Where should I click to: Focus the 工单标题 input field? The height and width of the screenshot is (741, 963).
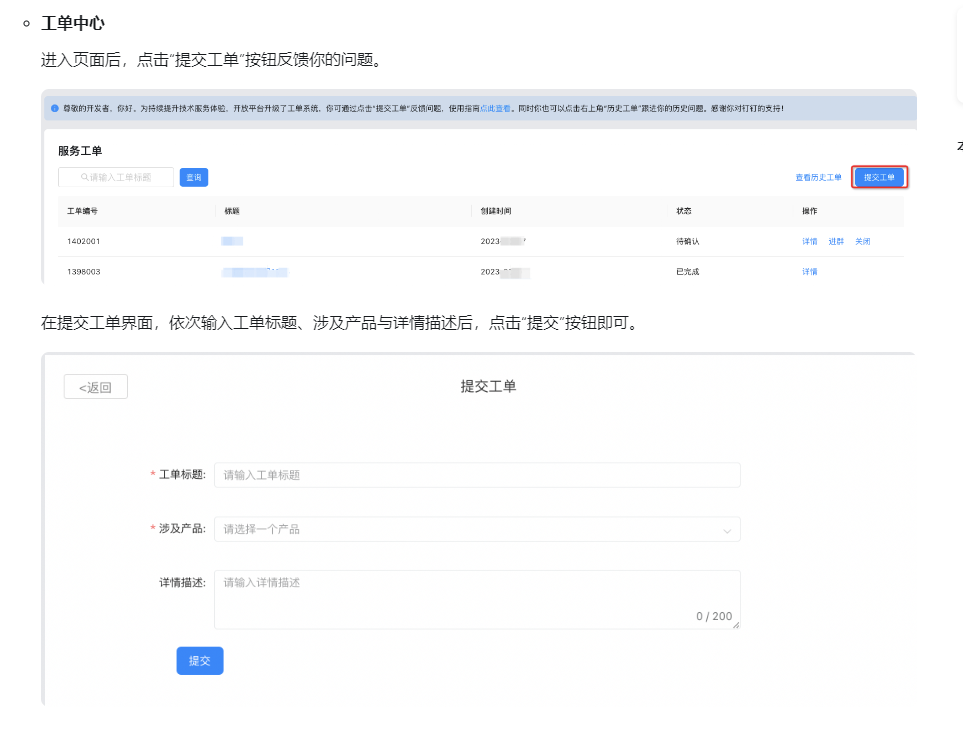pos(477,475)
